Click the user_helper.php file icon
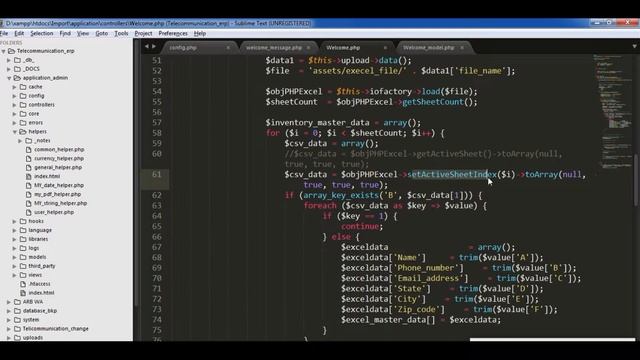This screenshot has height=360, width=640. point(29,212)
